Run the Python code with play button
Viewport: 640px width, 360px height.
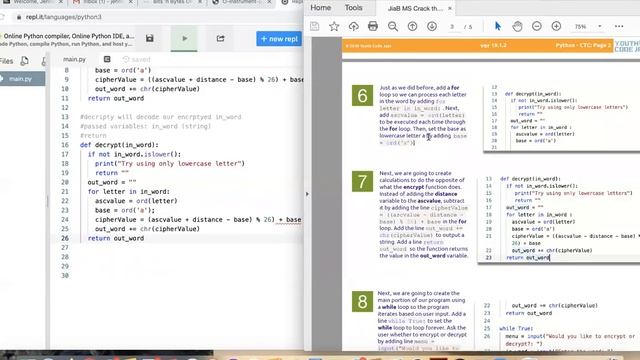pos(184,38)
